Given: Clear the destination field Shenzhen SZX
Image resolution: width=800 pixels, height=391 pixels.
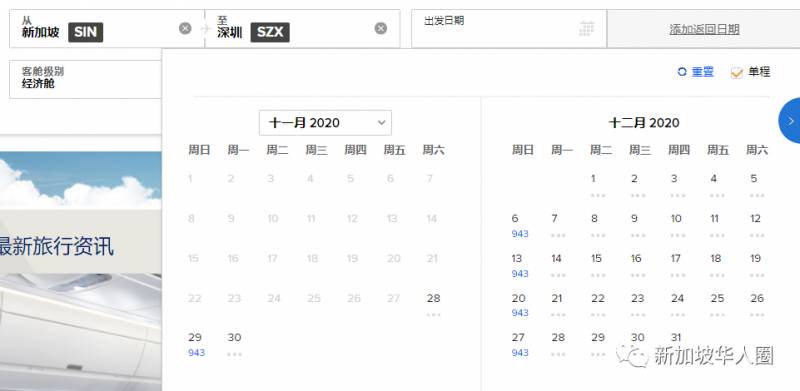Looking at the screenshot, I should tap(381, 29).
